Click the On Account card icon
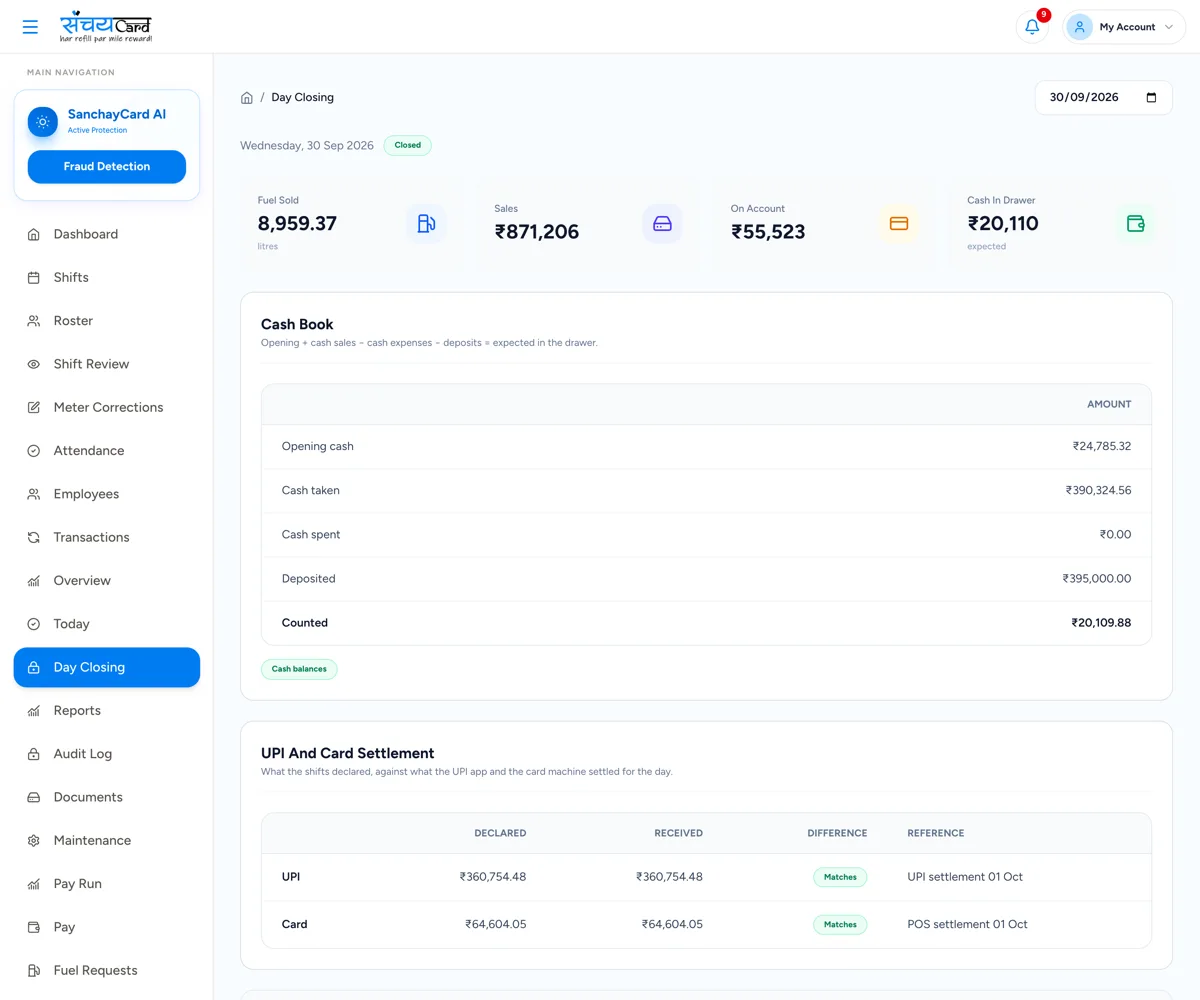The width and height of the screenshot is (1200, 1000). click(x=899, y=223)
